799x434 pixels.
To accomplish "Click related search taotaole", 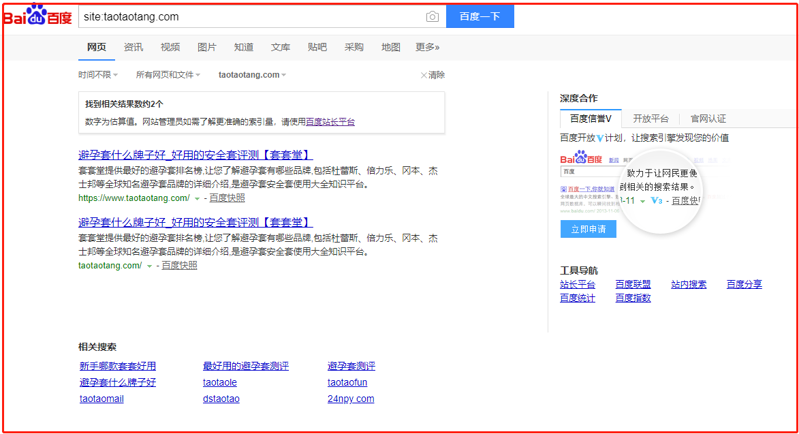I will [220, 382].
